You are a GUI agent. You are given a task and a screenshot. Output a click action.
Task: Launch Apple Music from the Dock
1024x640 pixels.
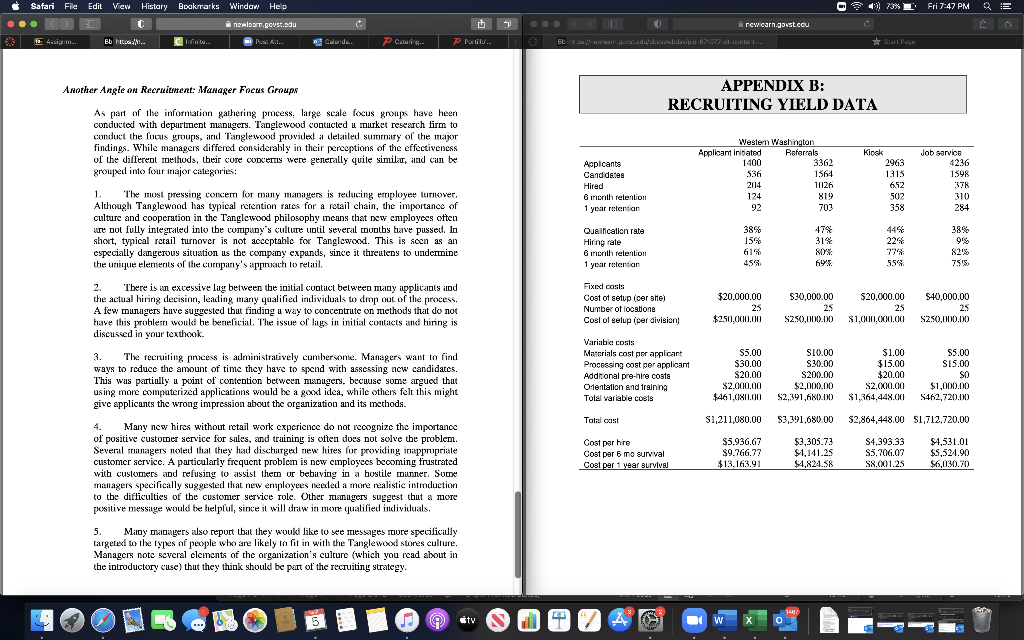tap(407, 621)
